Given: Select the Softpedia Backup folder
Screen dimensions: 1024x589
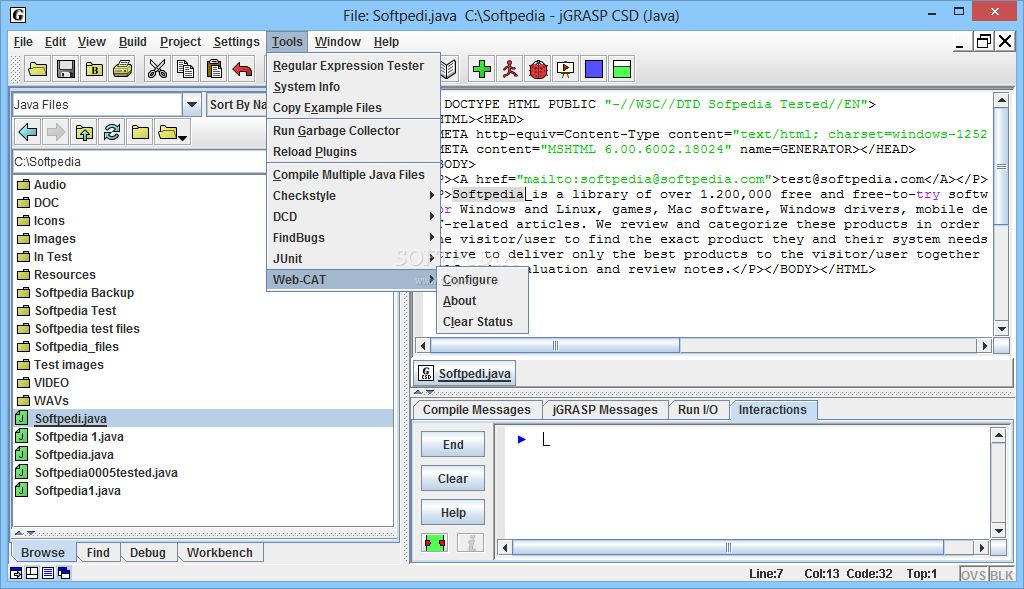Looking at the screenshot, I should click(x=84, y=293).
